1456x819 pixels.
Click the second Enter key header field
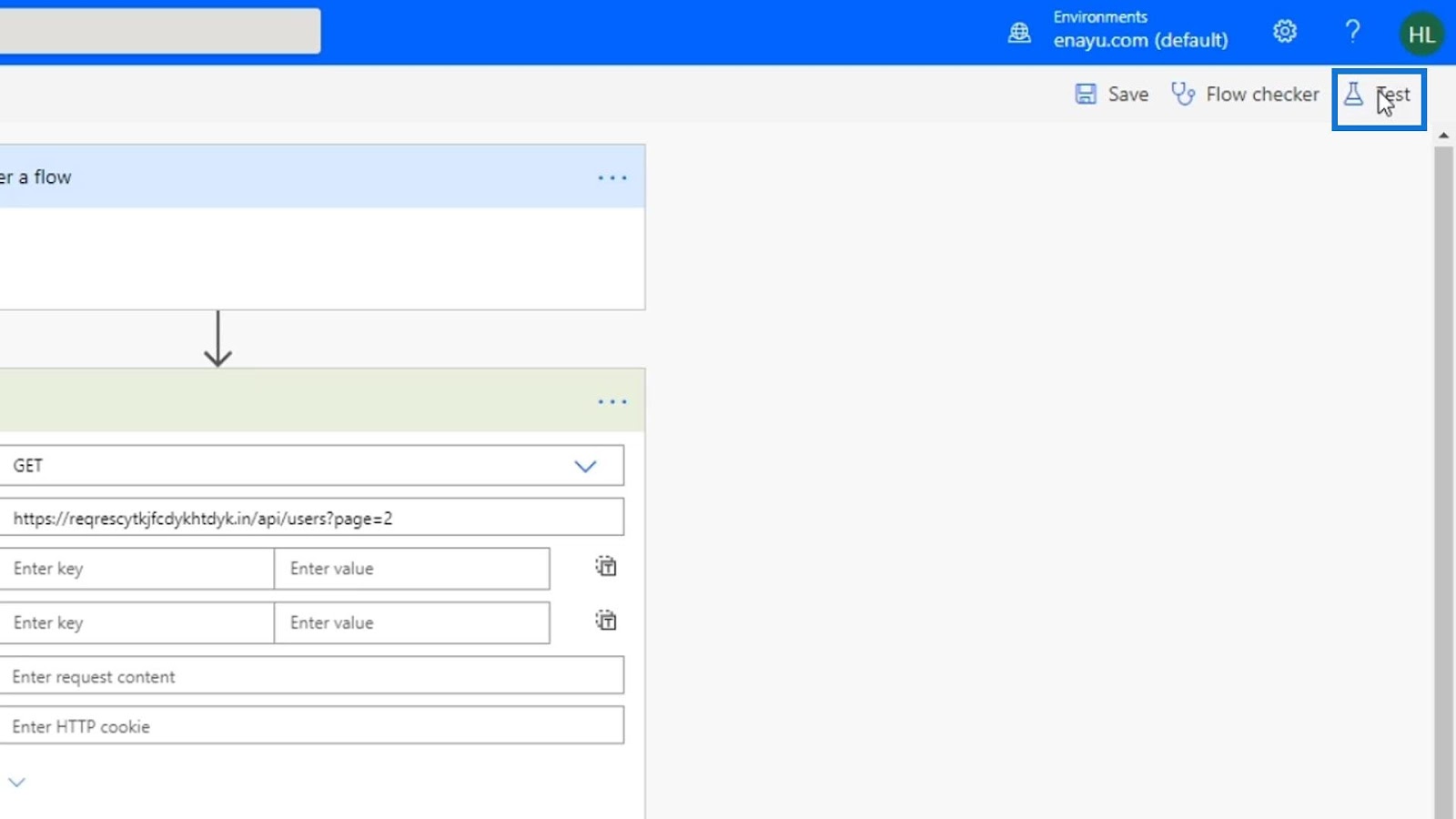coord(136,623)
